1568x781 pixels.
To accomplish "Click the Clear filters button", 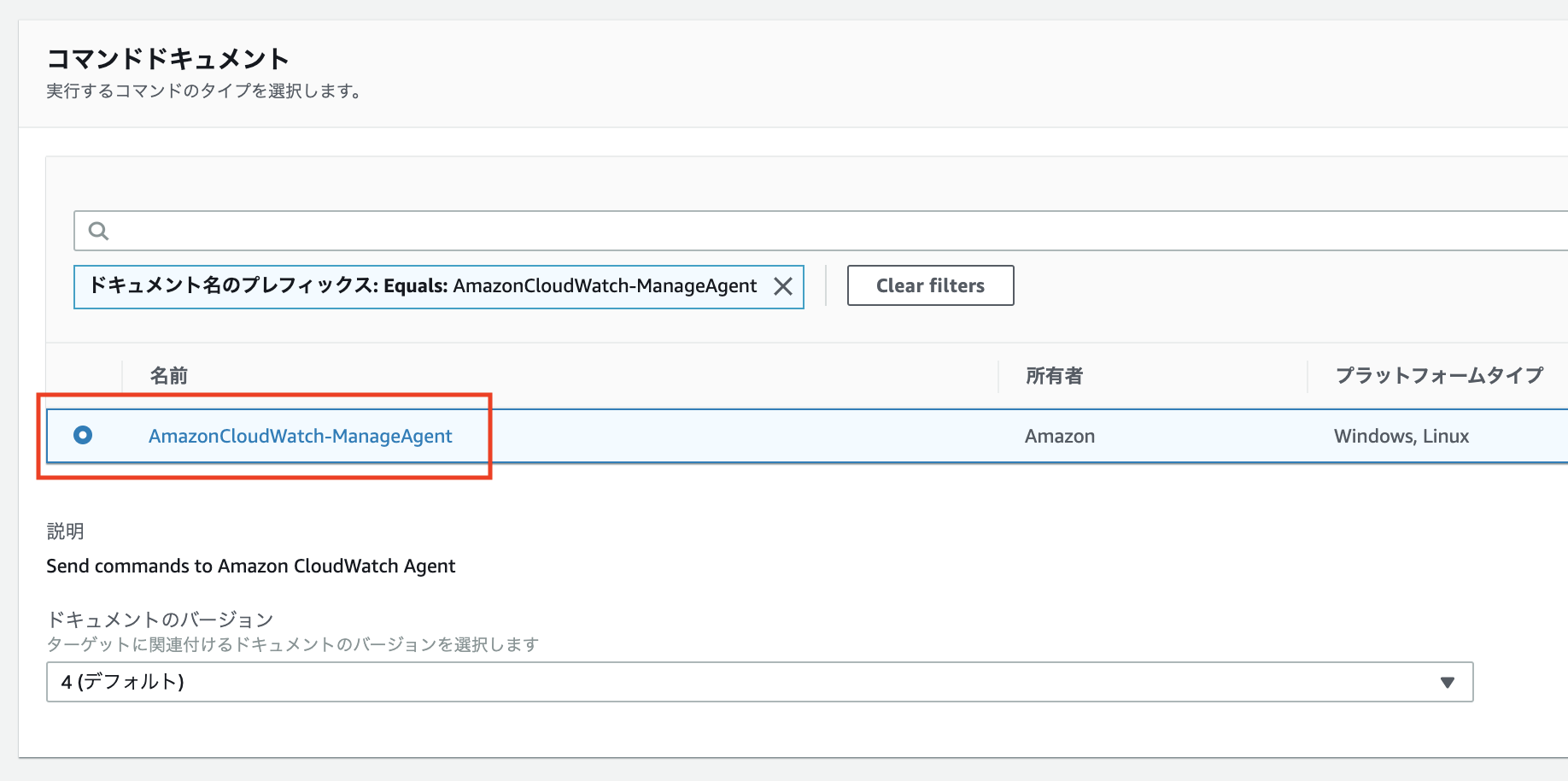I will pyautogui.click(x=930, y=285).
